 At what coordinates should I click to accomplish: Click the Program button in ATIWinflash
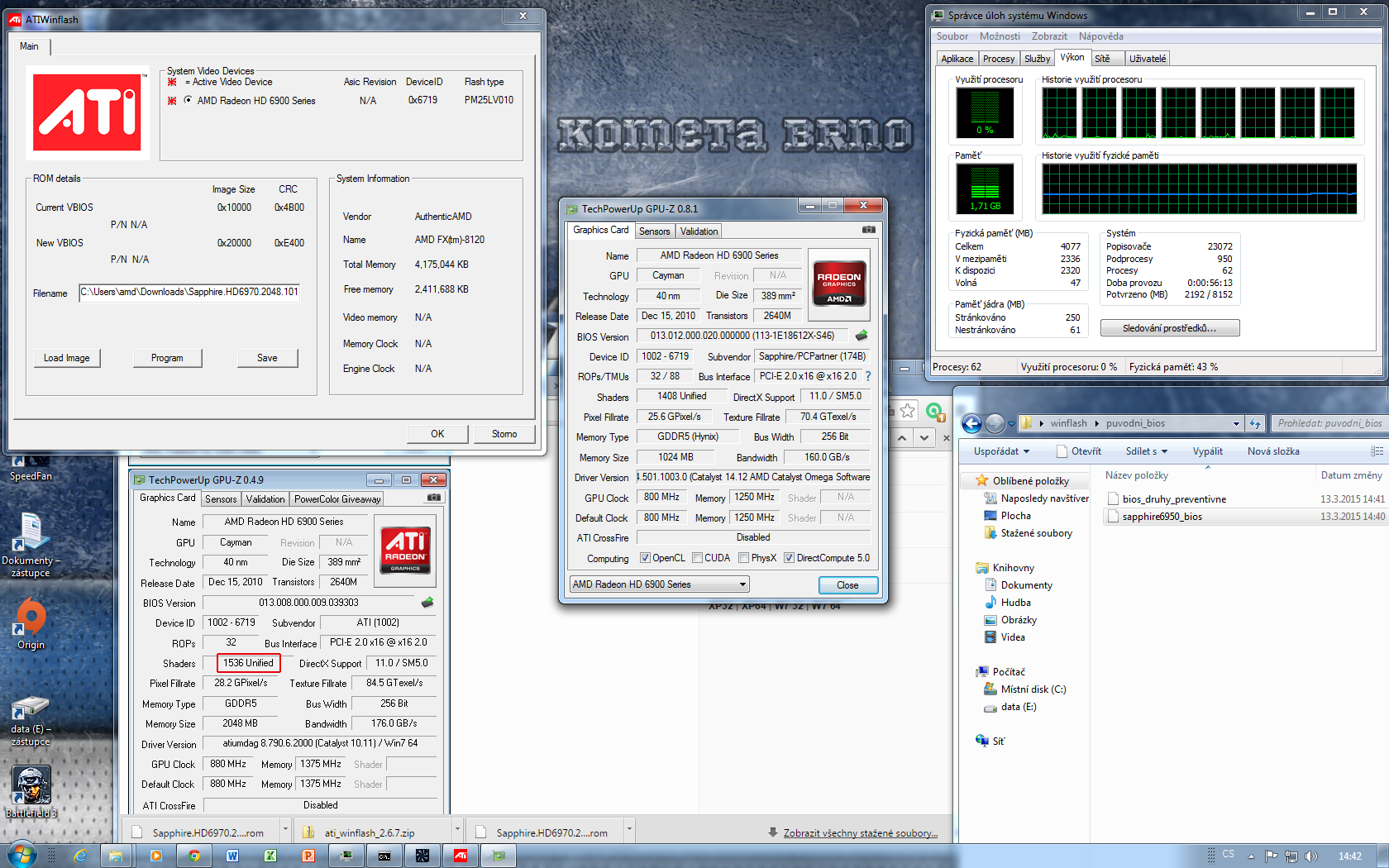click(167, 358)
